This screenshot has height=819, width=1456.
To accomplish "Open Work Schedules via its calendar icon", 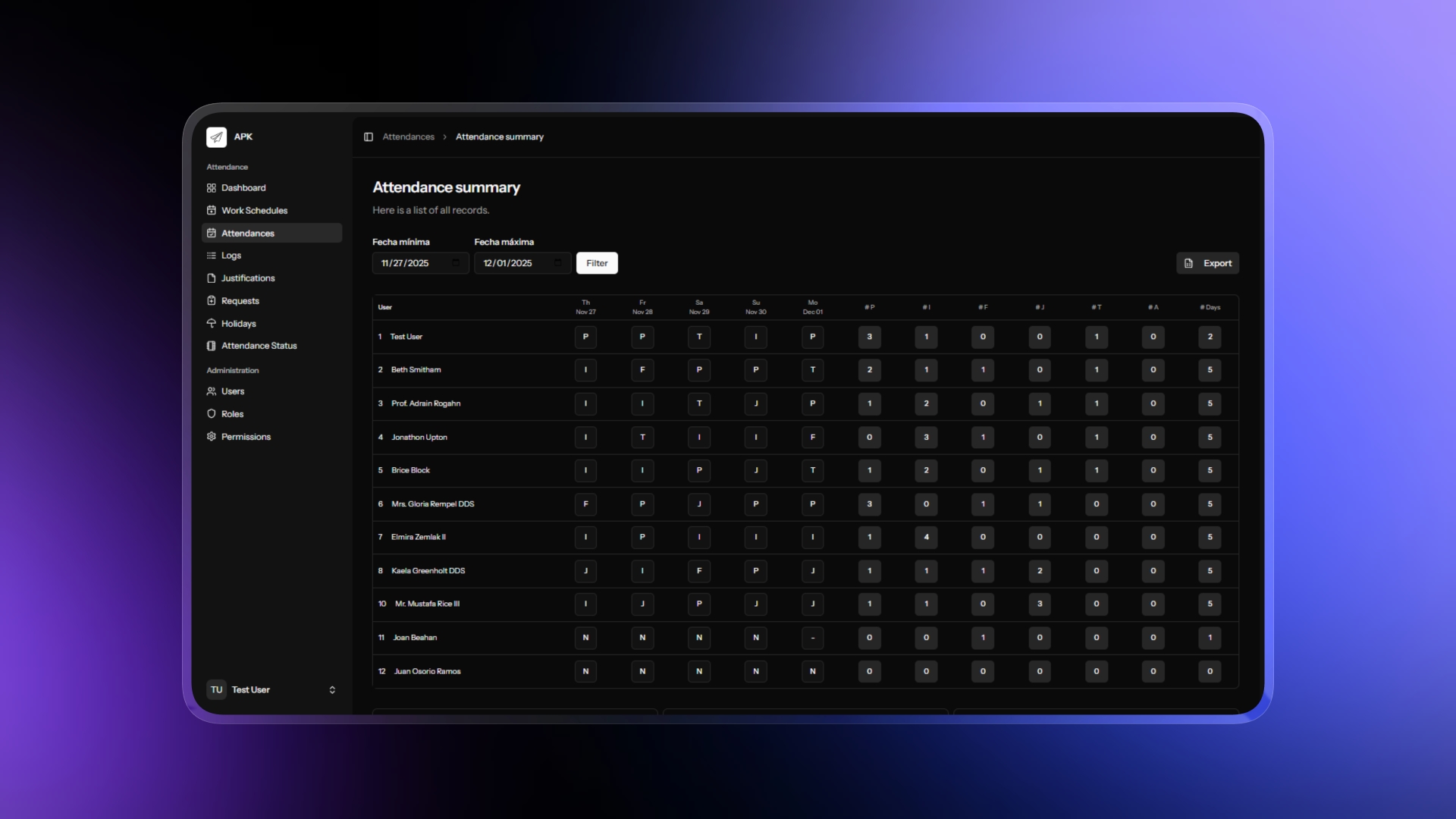I will pyautogui.click(x=212, y=210).
